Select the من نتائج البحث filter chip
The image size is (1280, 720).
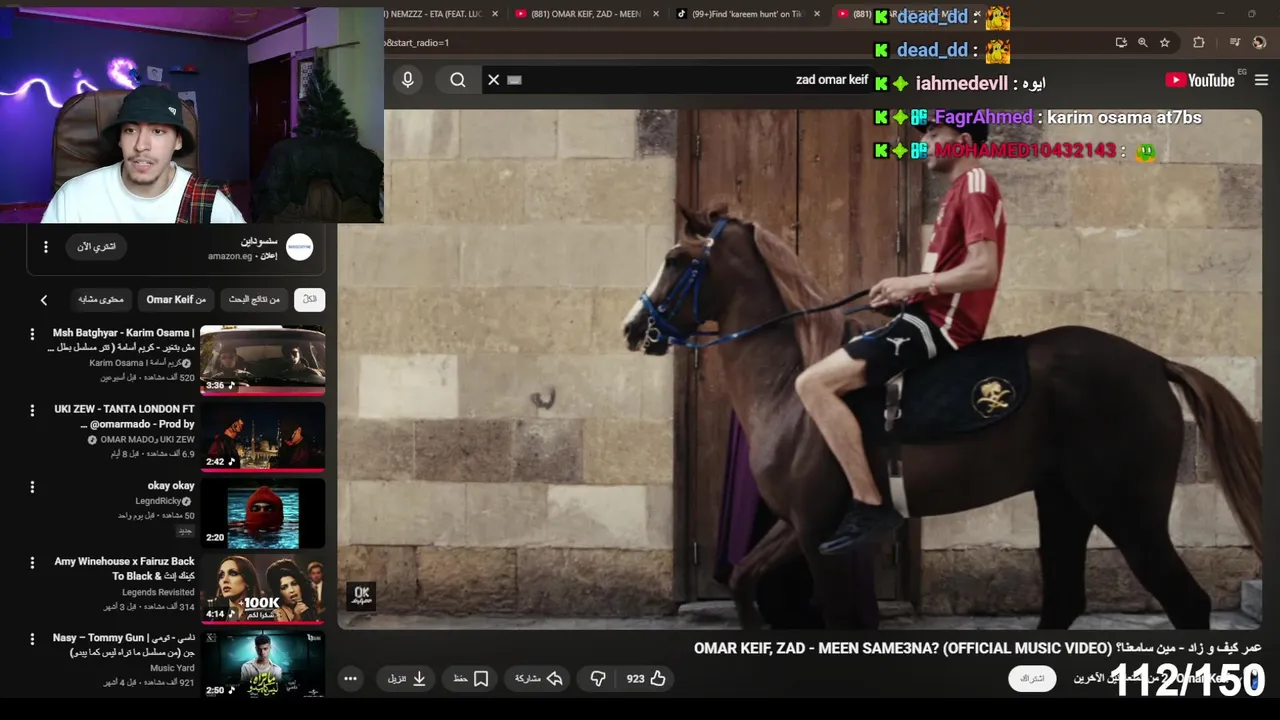tap(254, 299)
